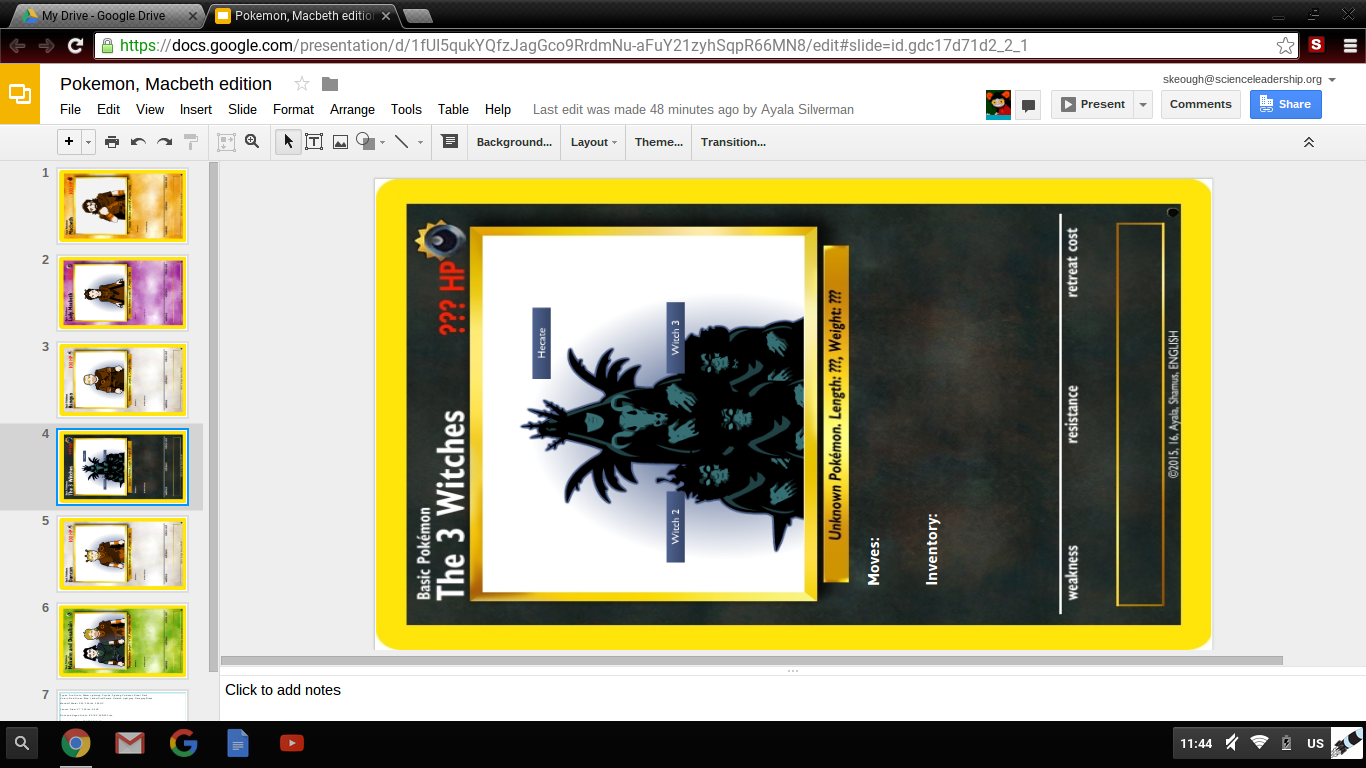The image size is (1366, 768).
Task: Select the line tool
Action: [402, 142]
